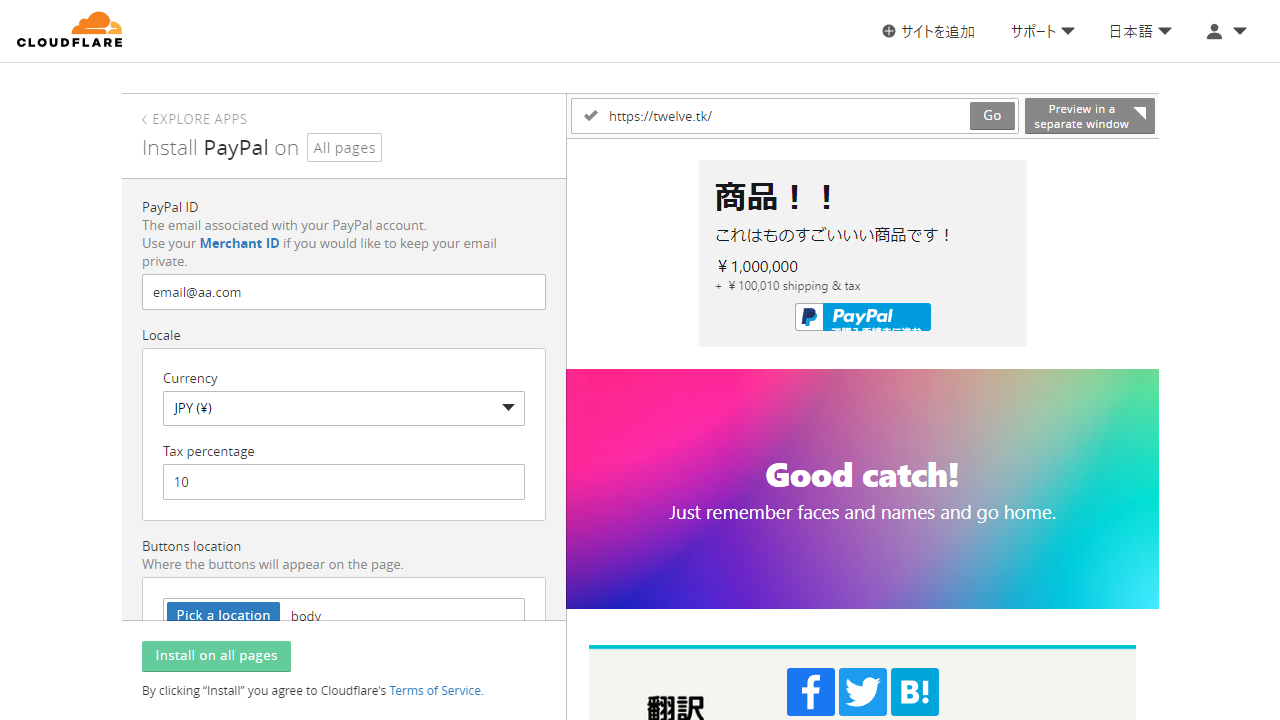Viewport: 1280px width, 720px height.
Task: Click the plus icon to add site
Action: [x=889, y=31]
